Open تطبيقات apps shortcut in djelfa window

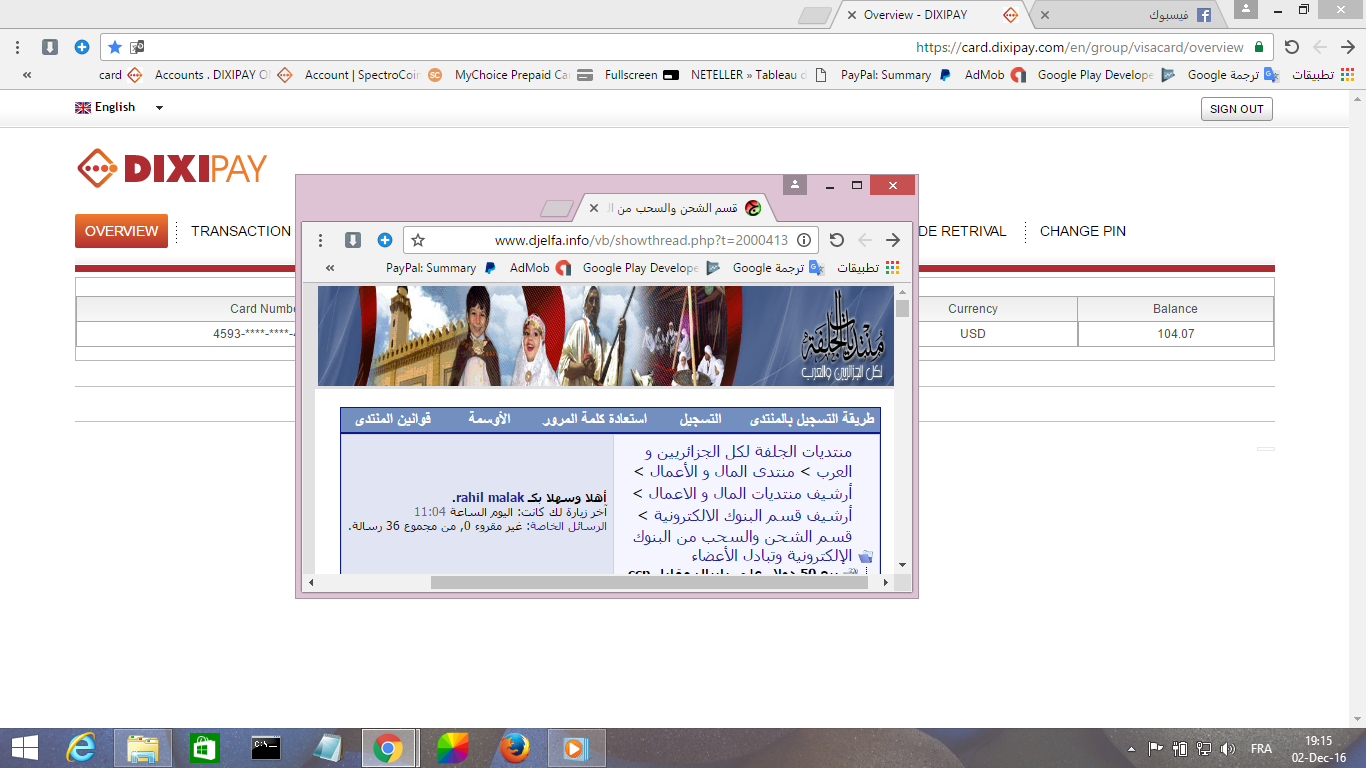(x=868, y=268)
